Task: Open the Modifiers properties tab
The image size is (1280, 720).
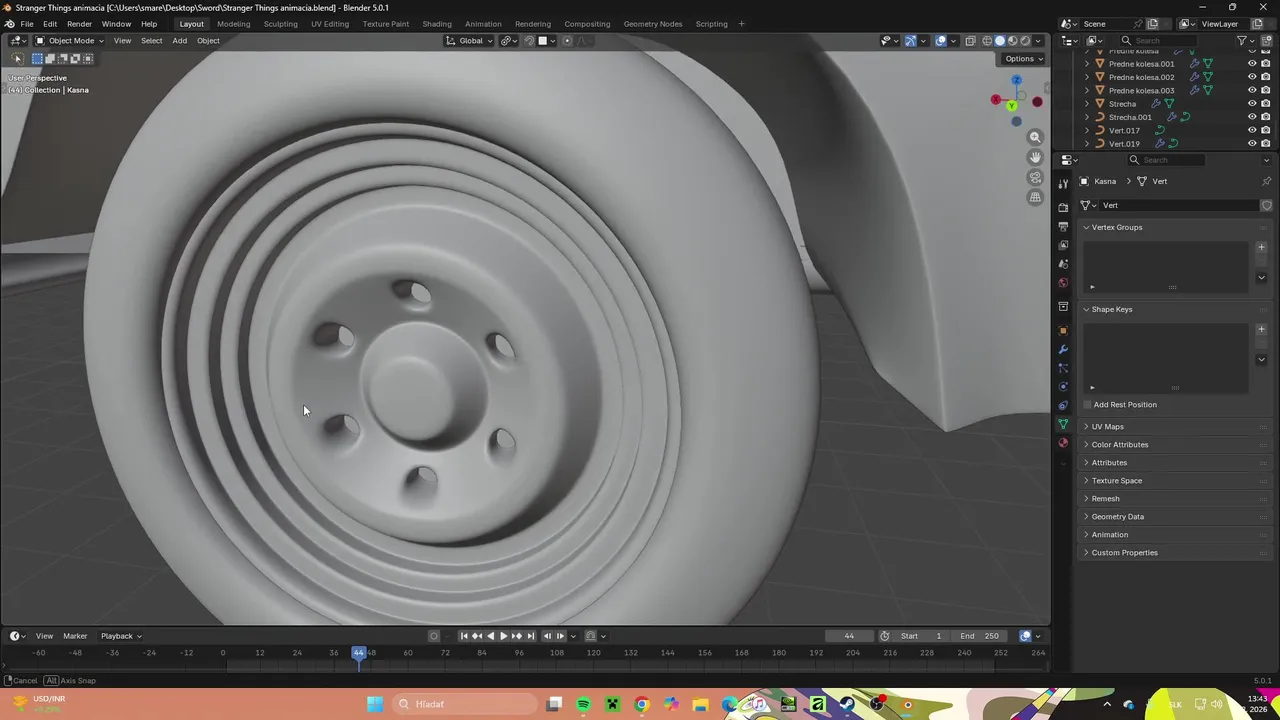Action: 1063,349
